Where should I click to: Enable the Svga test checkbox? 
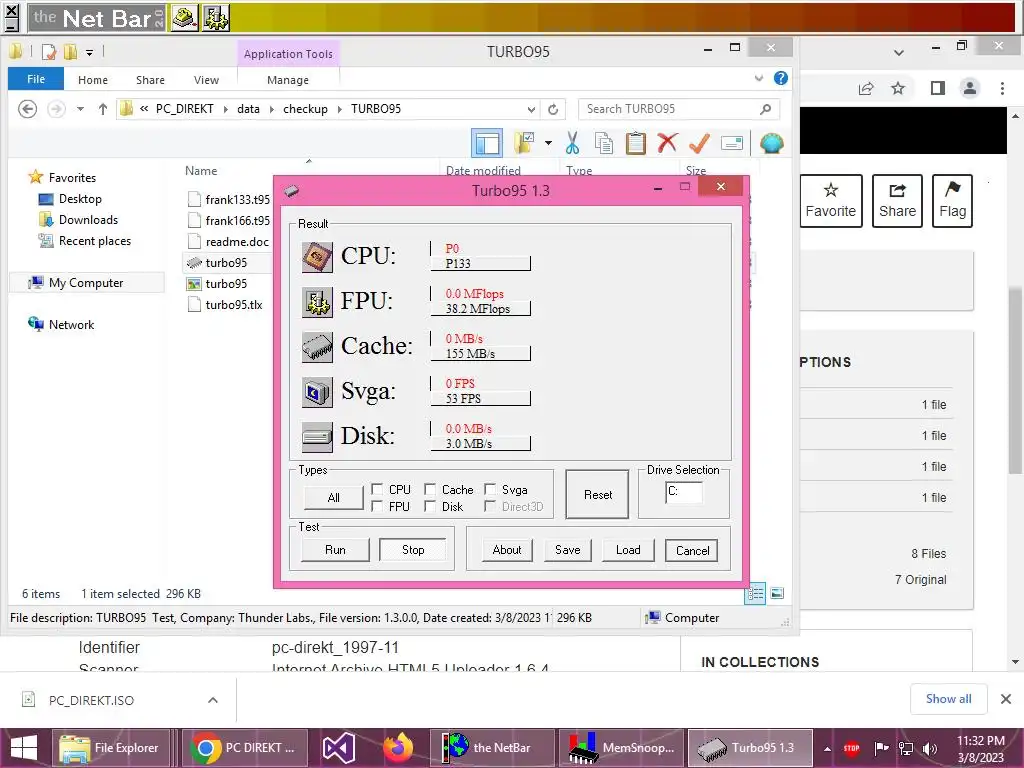490,489
